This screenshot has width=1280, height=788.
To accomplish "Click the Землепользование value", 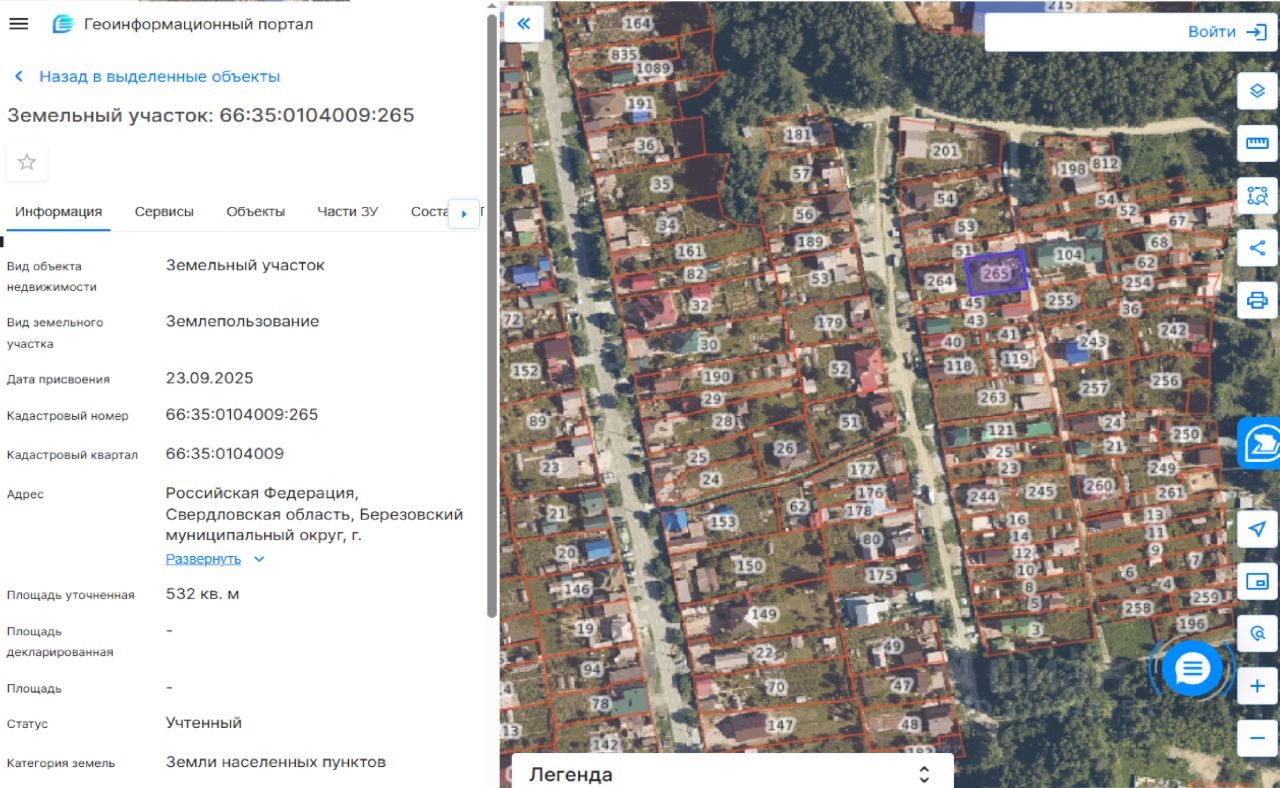I will pos(243,321).
